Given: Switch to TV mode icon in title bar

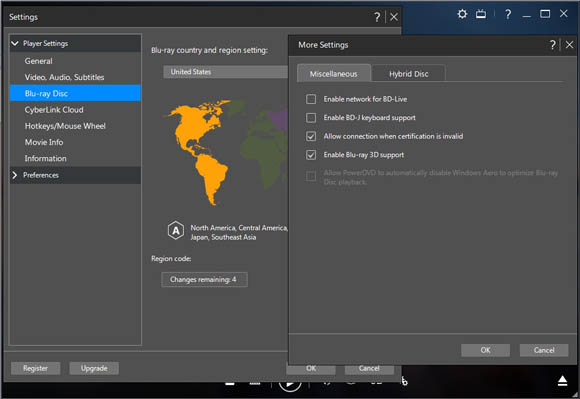Looking at the screenshot, I should click(481, 14).
